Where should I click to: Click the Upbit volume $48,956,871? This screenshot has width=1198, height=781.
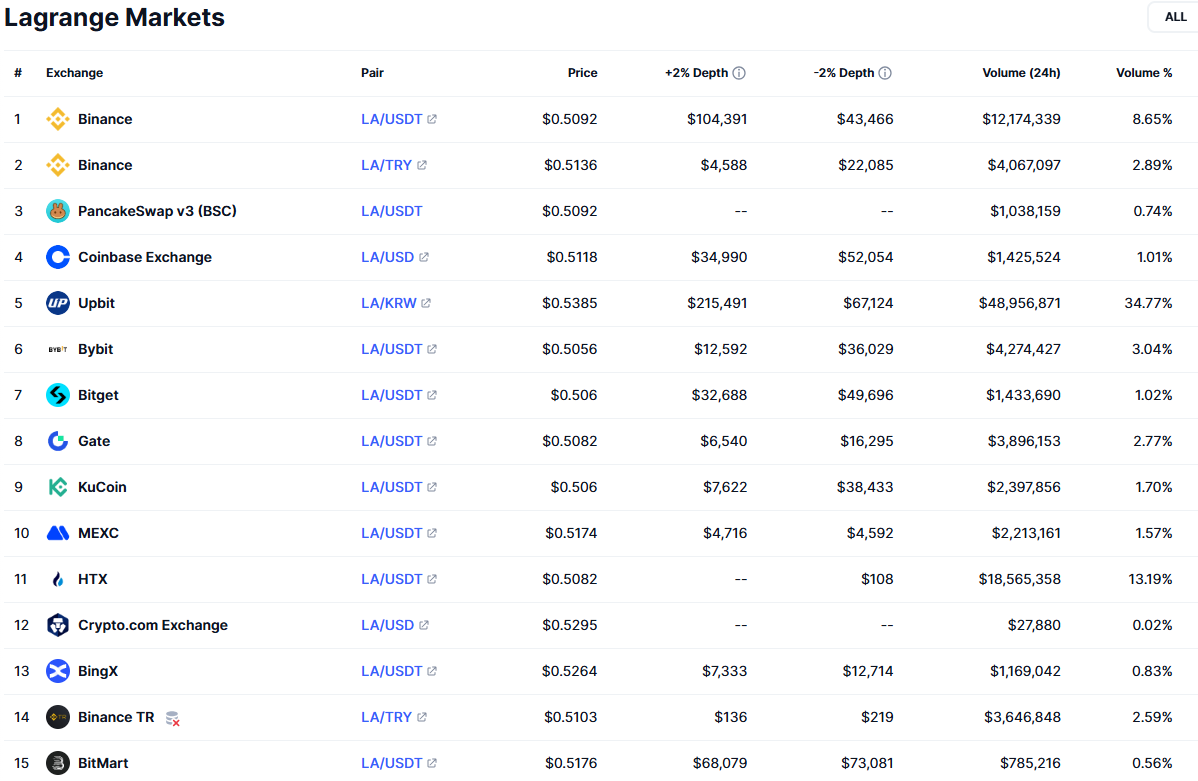(1019, 303)
